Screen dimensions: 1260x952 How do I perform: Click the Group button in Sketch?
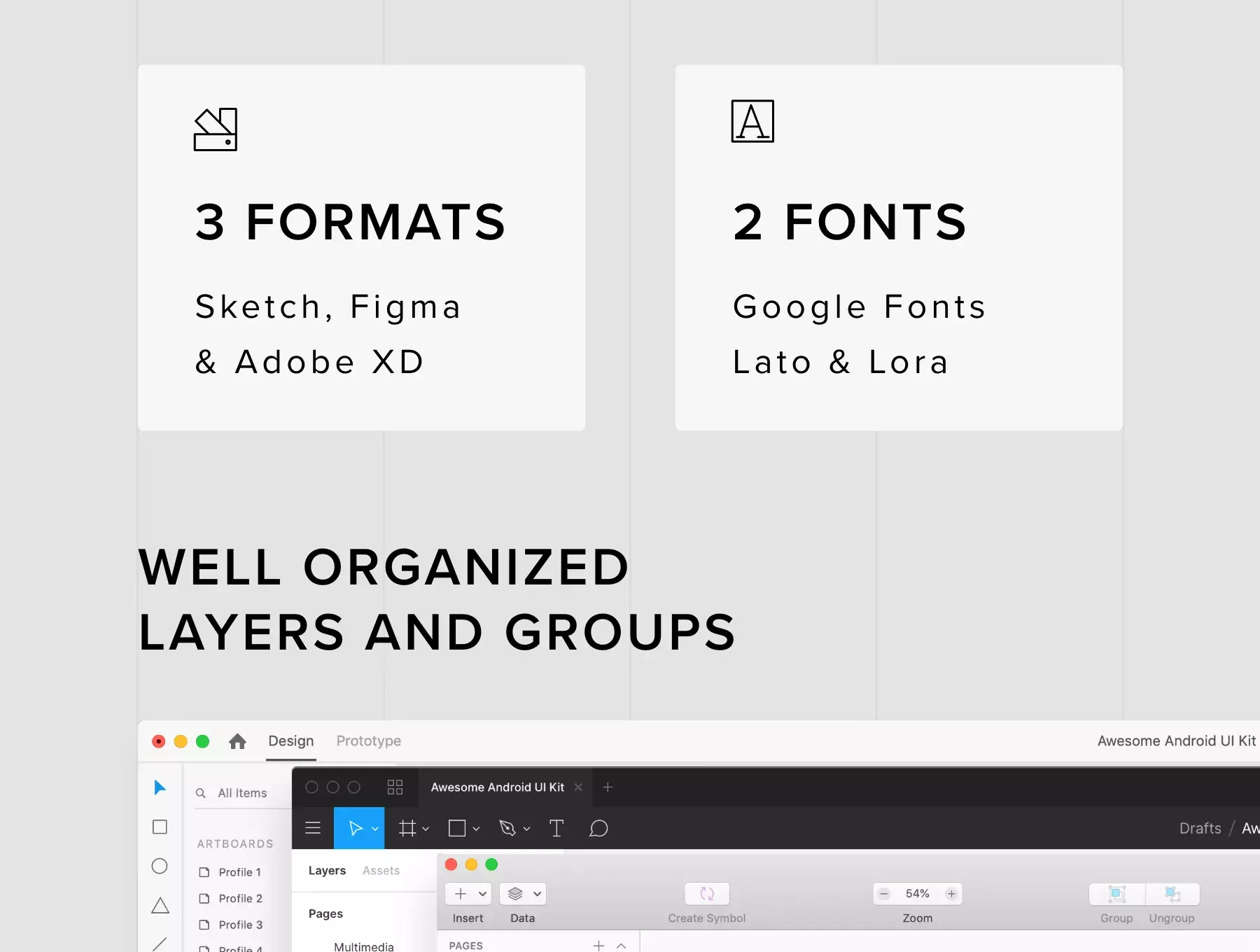pyautogui.click(x=1117, y=895)
